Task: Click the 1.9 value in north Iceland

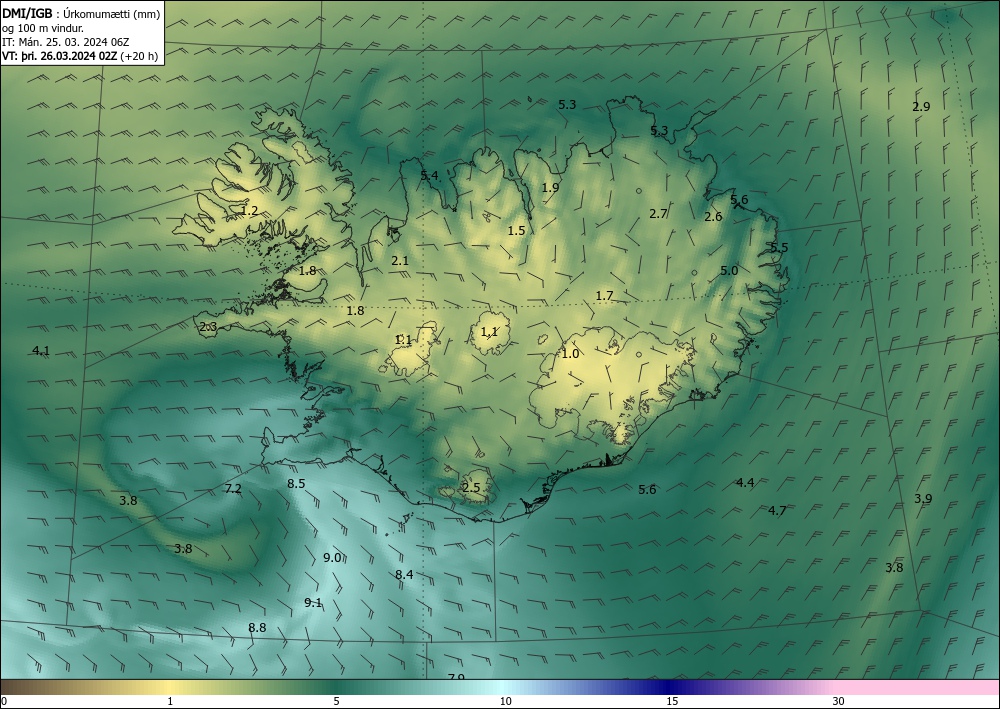Action: pyautogui.click(x=550, y=187)
